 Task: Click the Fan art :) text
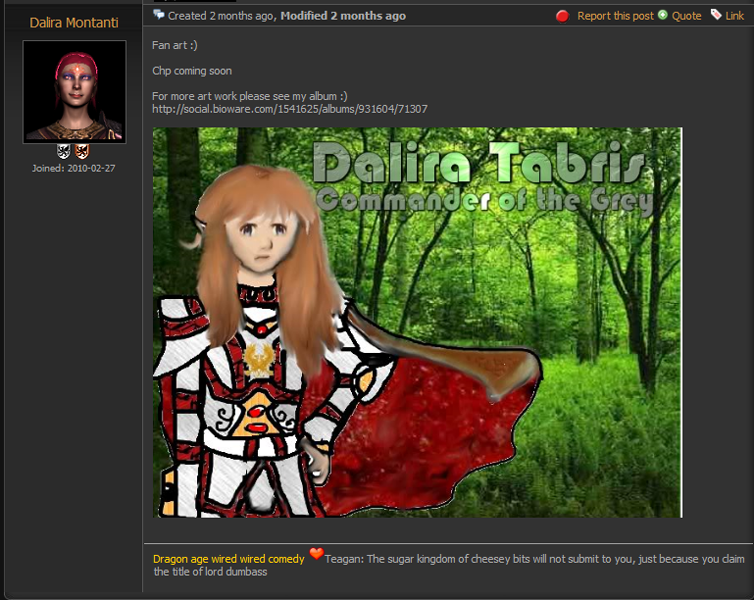pyautogui.click(x=175, y=45)
